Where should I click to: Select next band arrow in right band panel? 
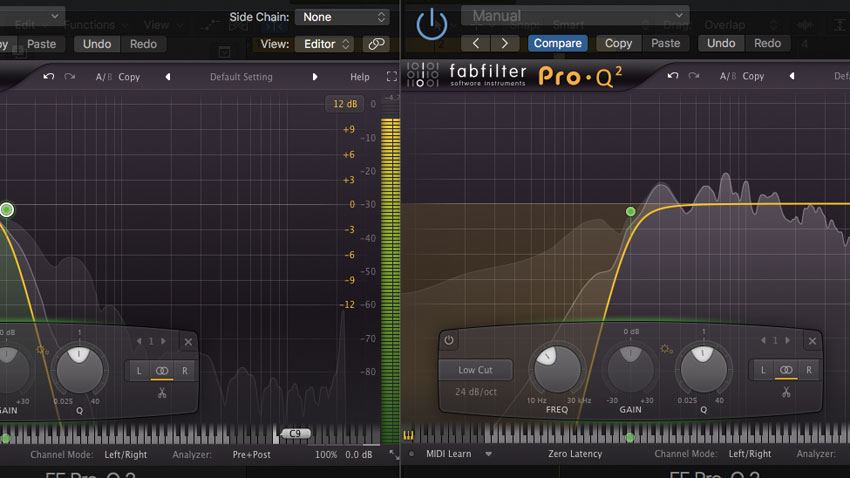click(788, 340)
